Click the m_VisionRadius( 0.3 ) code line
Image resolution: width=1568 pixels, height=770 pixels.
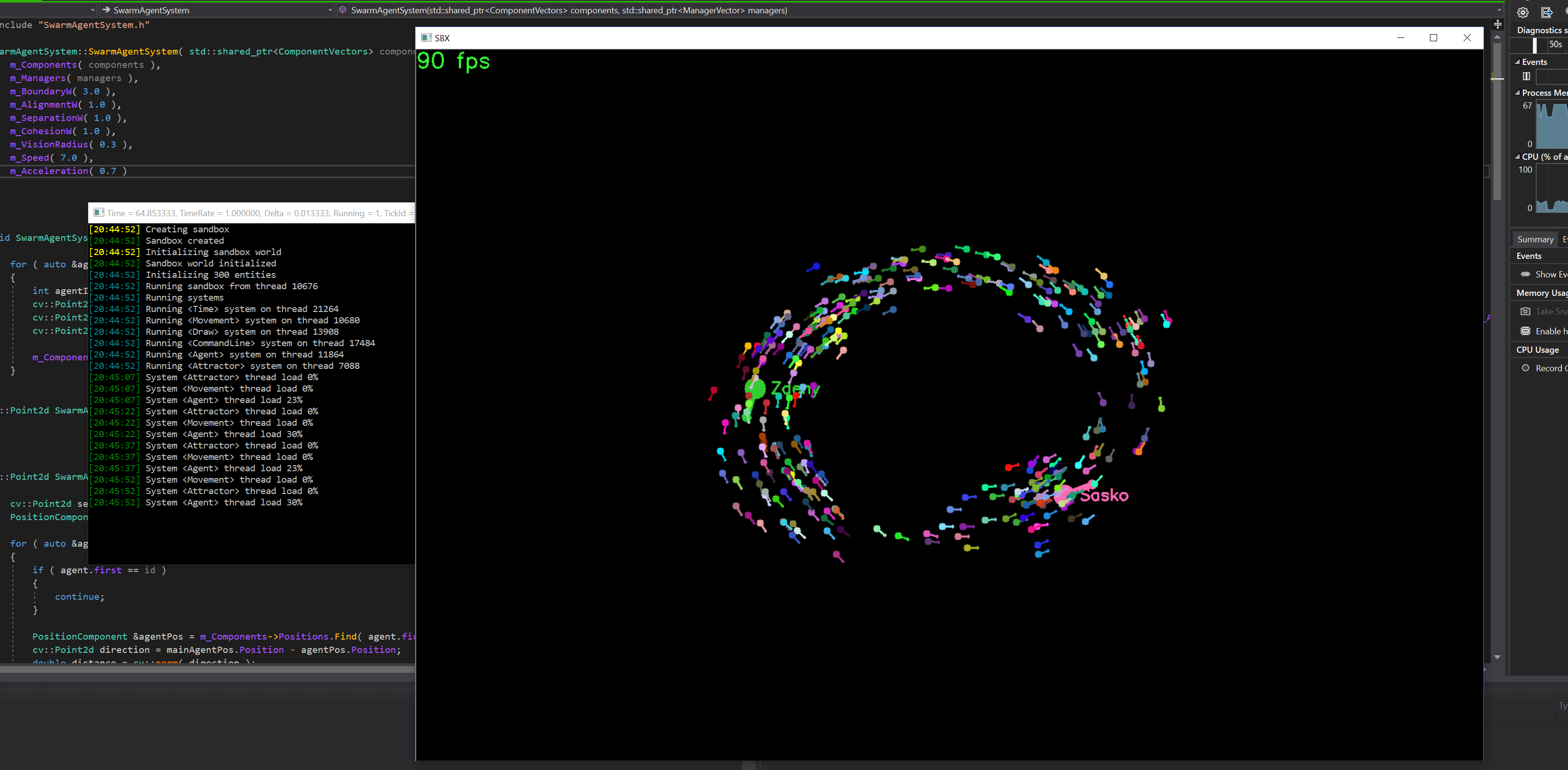click(71, 144)
